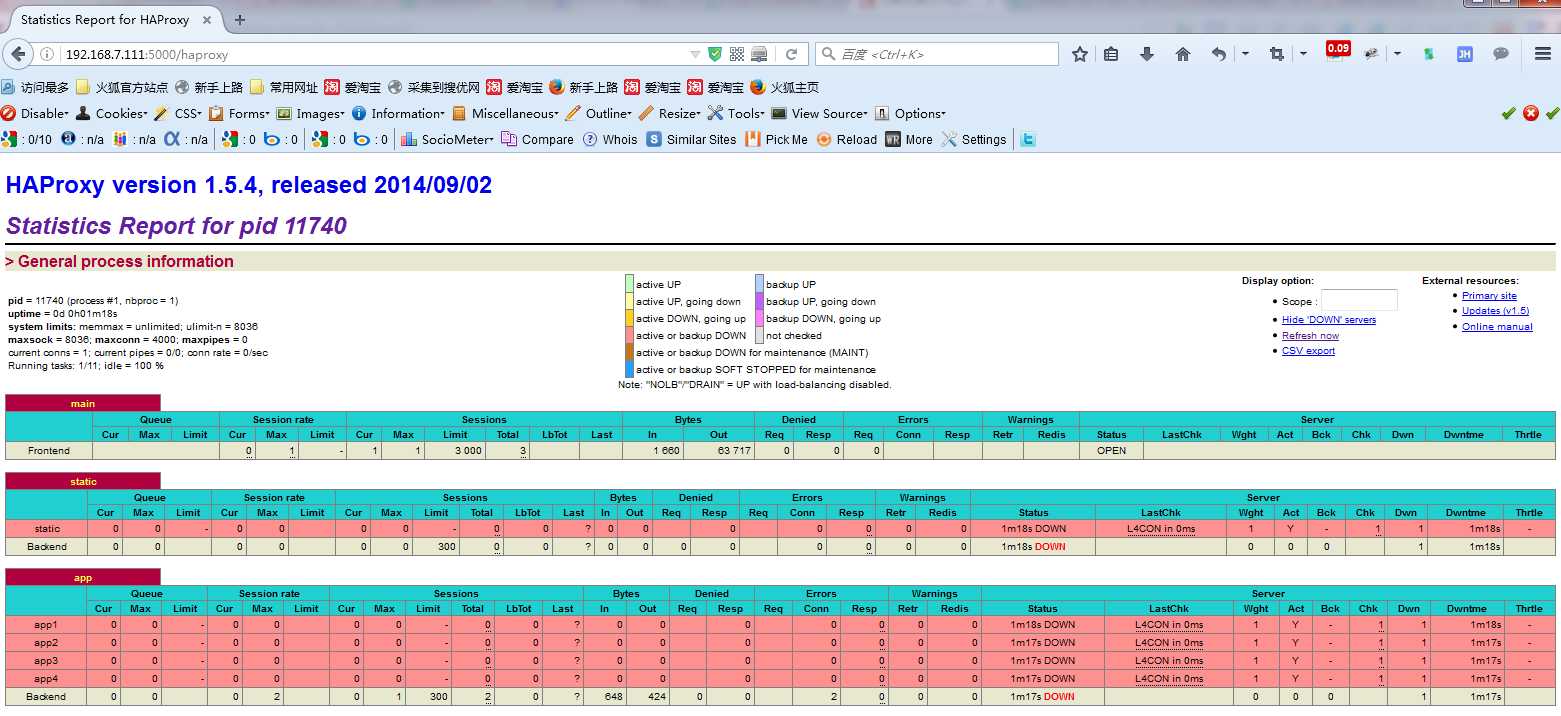Open the Miscellaneous dropdown menu
This screenshot has height=716, width=1561.
[x=505, y=113]
